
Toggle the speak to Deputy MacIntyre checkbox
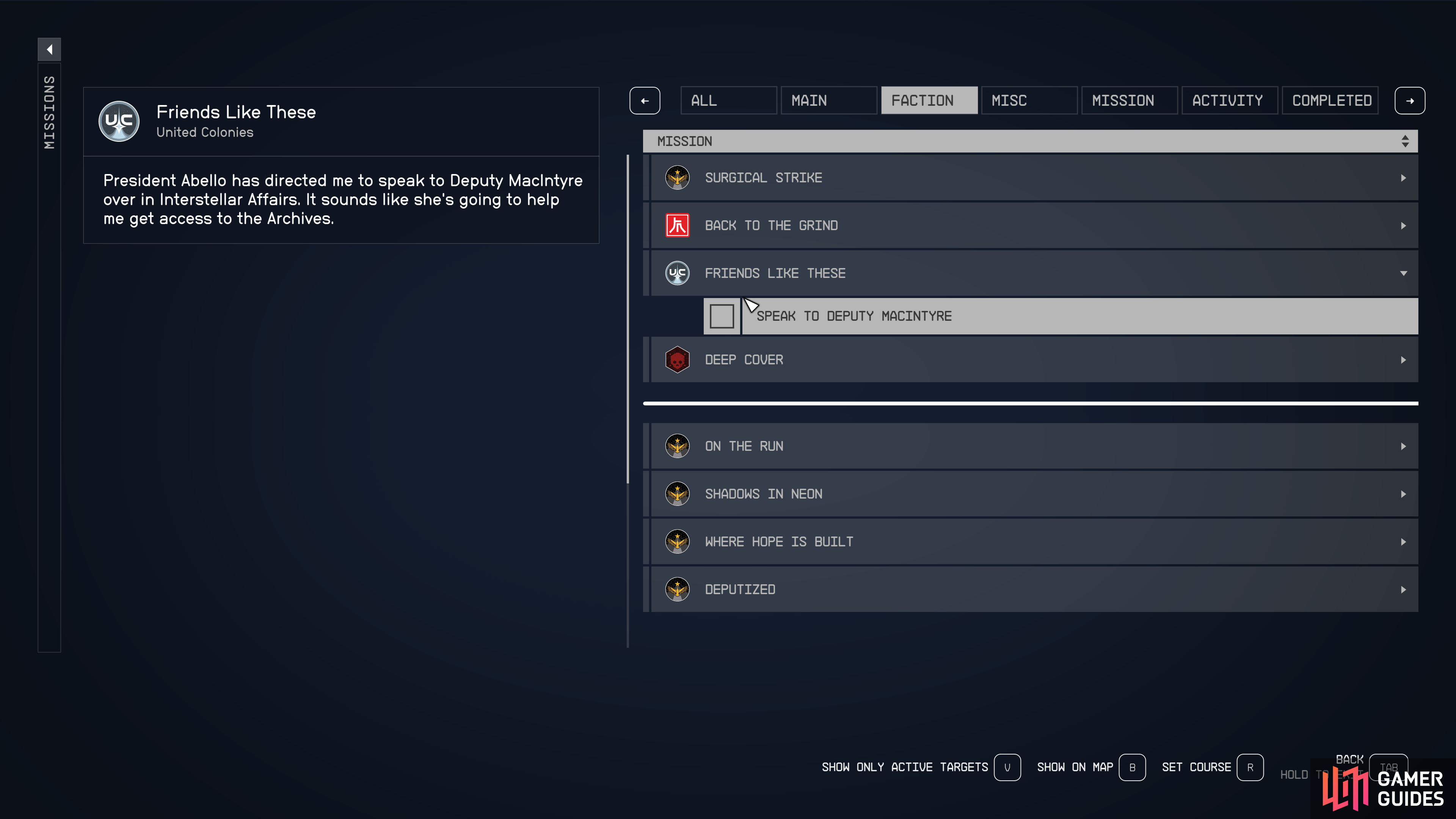click(722, 316)
